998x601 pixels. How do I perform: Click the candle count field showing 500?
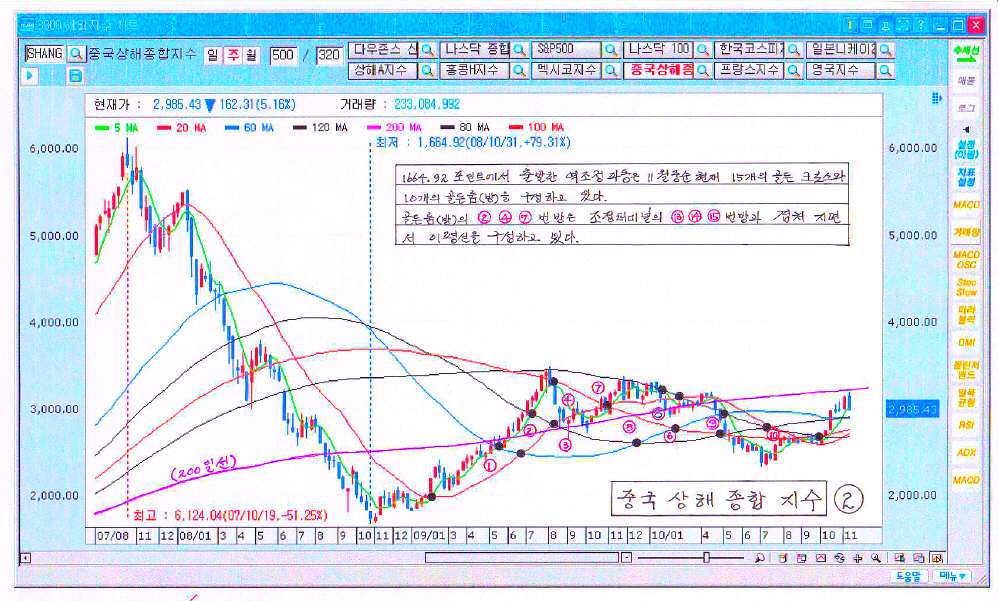click(283, 53)
